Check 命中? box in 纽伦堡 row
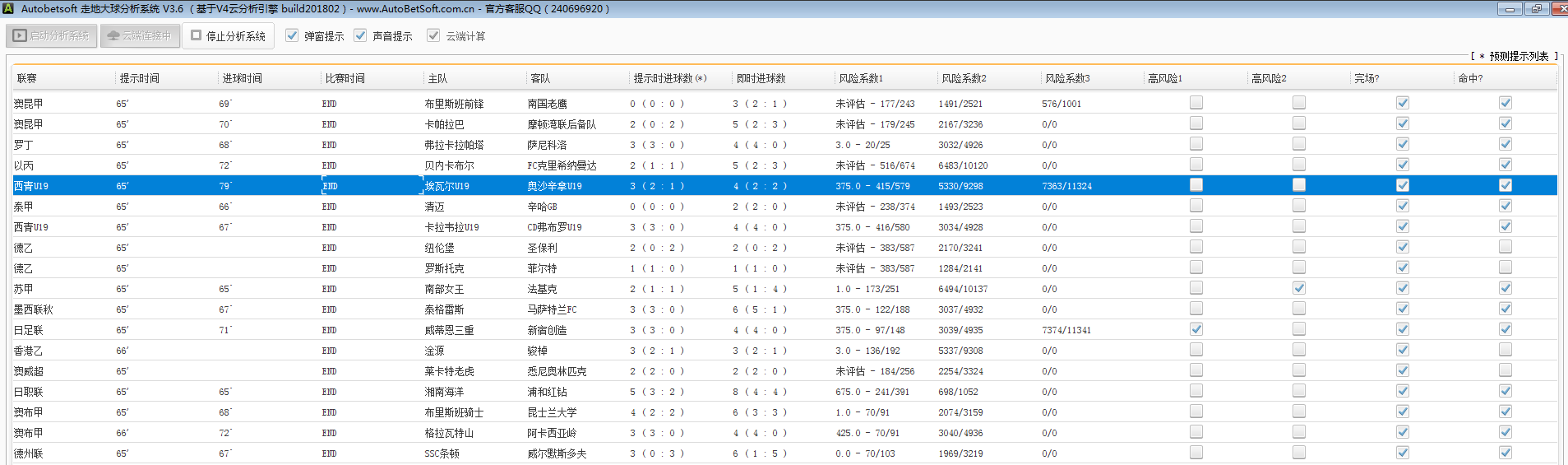The height and width of the screenshot is (465, 1568). coord(1506,247)
